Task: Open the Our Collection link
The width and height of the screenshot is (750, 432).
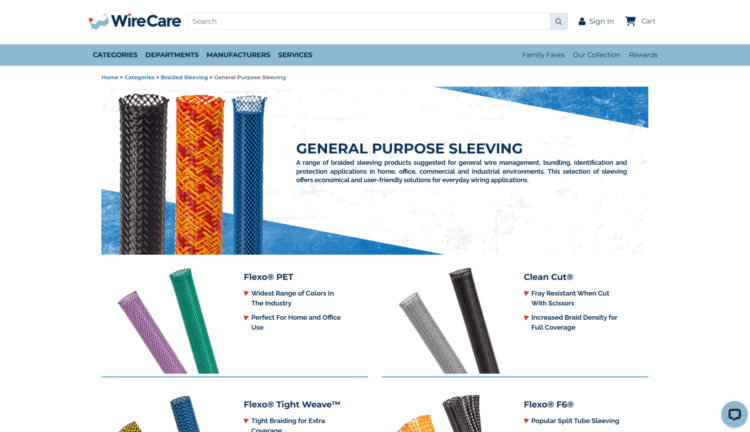Action: [596, 55]
